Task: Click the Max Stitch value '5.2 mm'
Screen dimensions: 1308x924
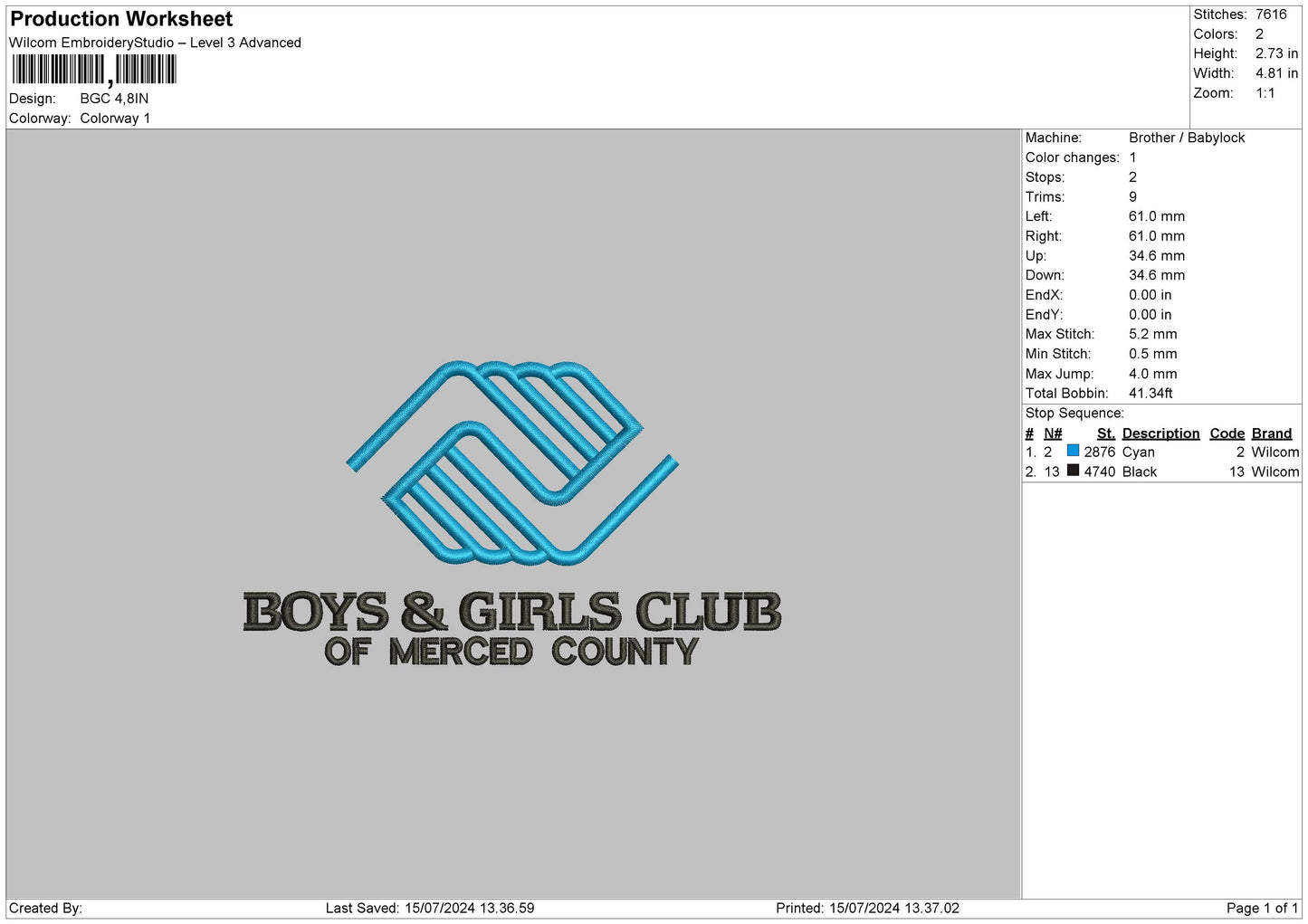Action: pyautogui.click(x=1153, y=334)
